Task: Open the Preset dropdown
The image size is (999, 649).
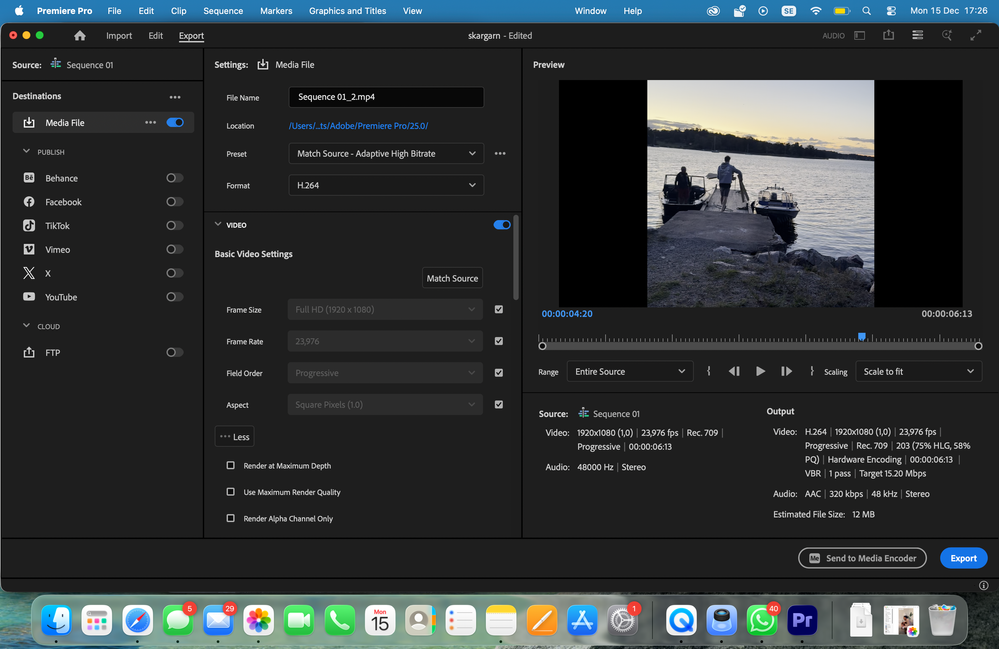Action: pos(386,154)
